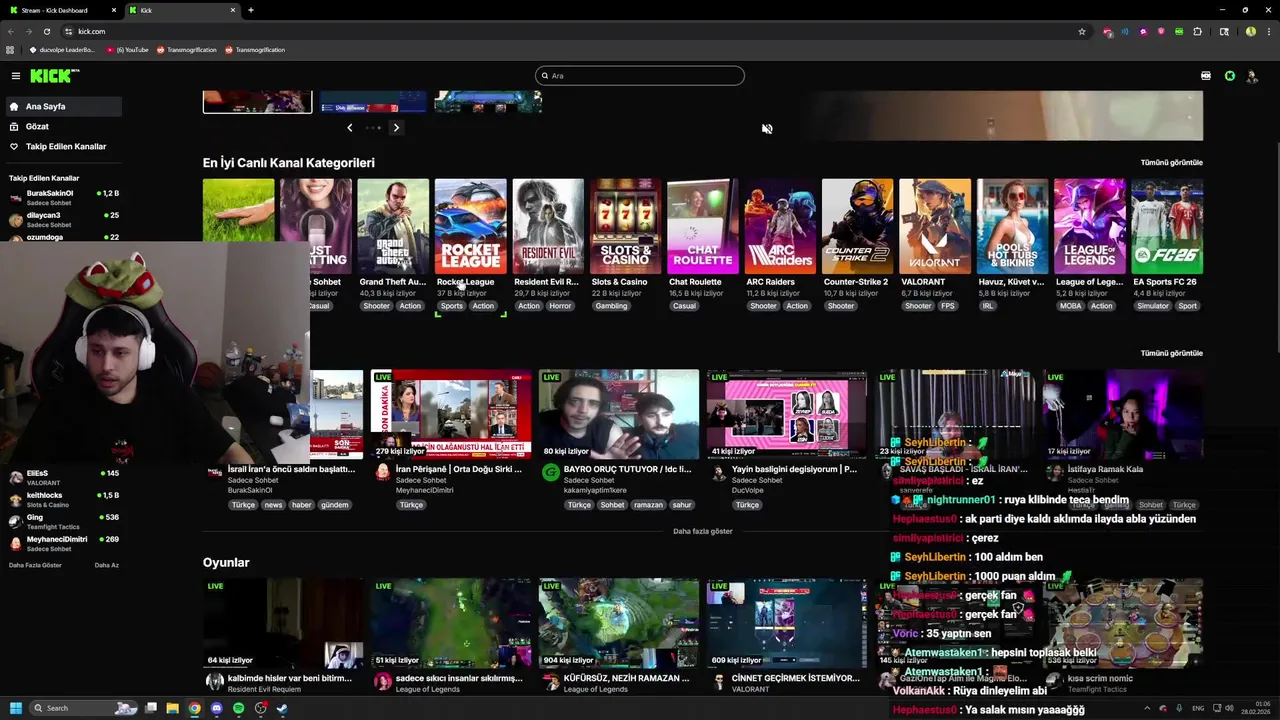Open Spotify from taskbar
This screenshot has height=720, width=1280.
coord(238,708)
